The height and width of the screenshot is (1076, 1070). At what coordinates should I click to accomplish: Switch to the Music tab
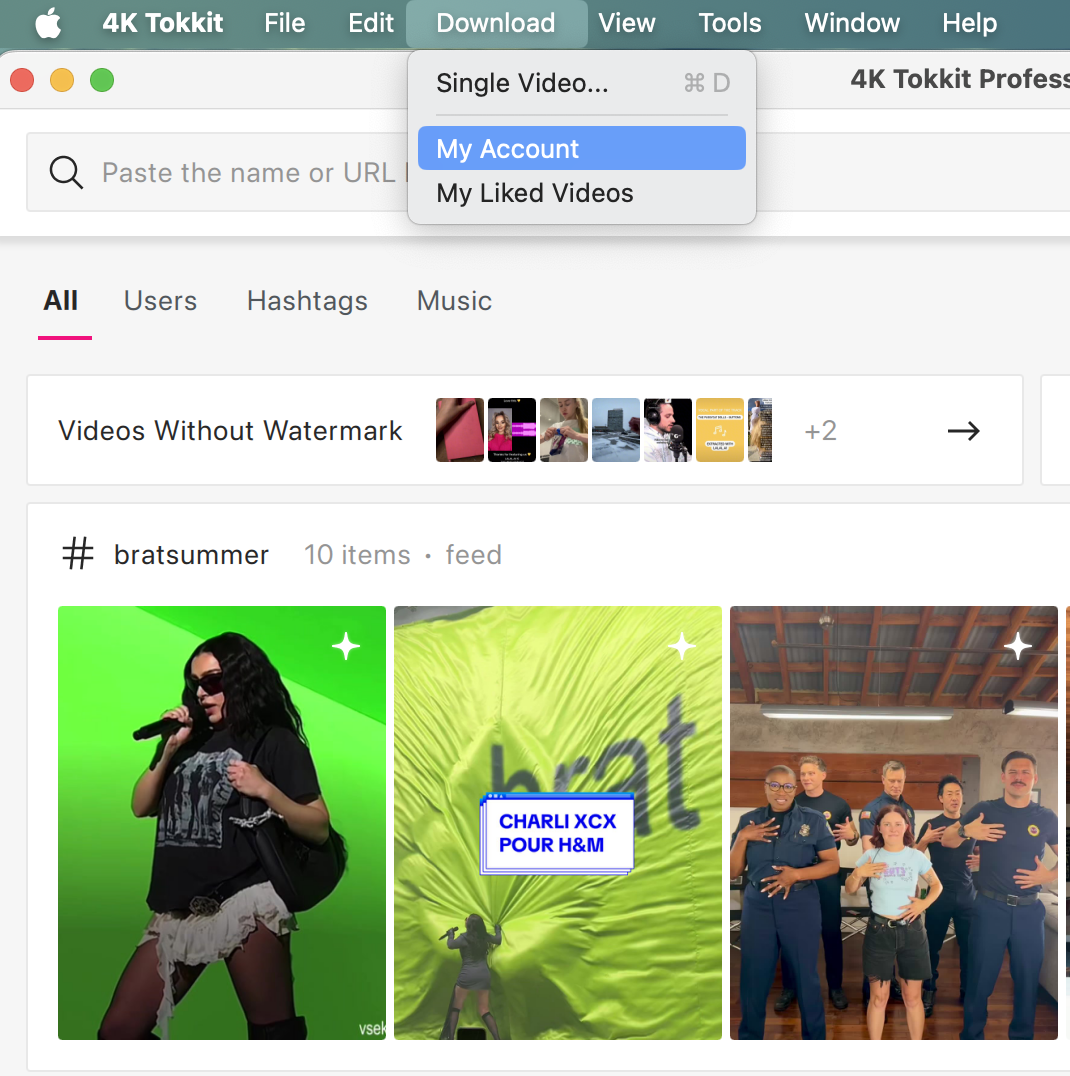[454, 301]
